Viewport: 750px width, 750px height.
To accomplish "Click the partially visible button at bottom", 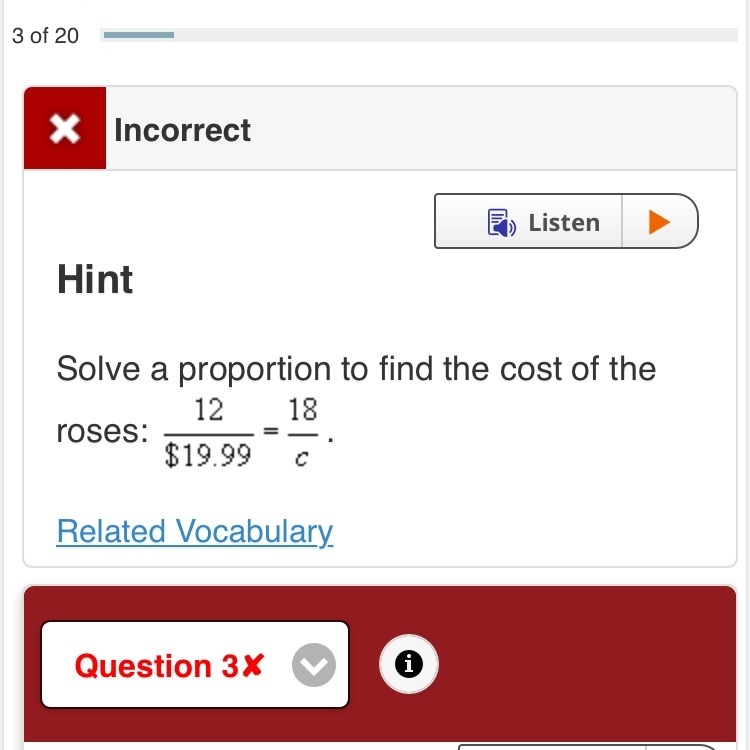I will [x=588, y=747].
